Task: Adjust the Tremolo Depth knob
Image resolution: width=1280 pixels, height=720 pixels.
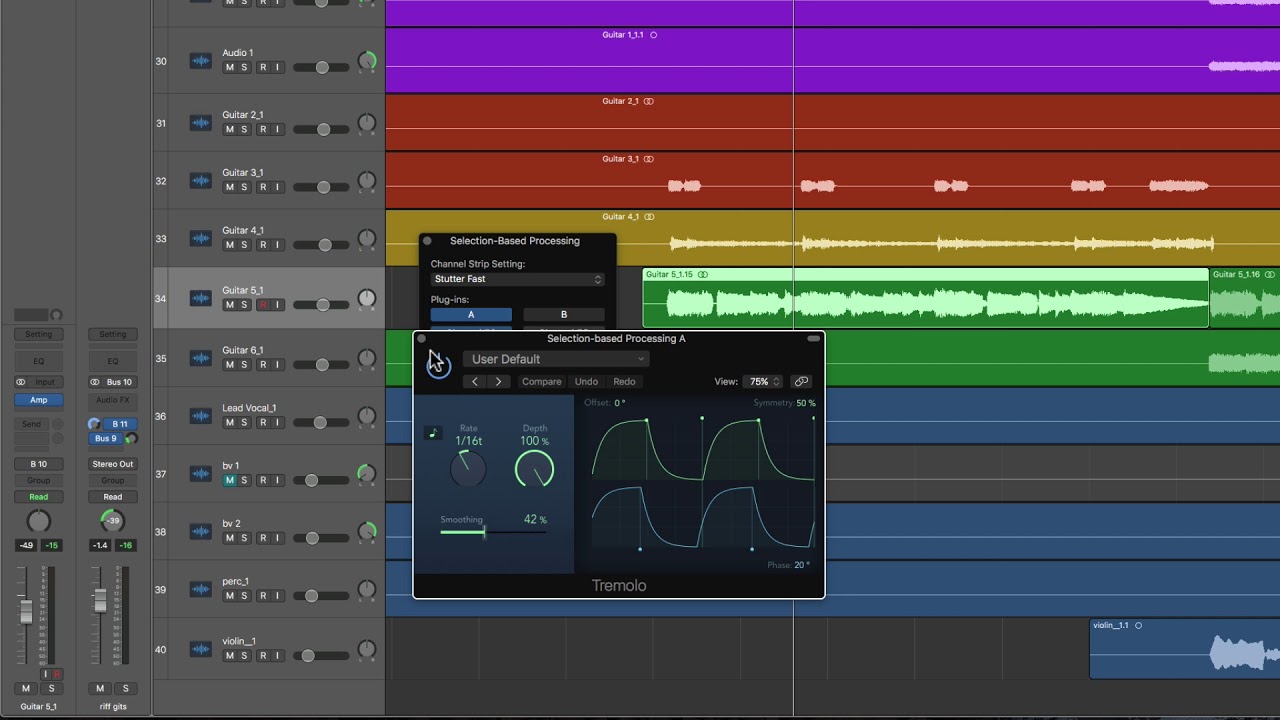Action: coord(534,468)
